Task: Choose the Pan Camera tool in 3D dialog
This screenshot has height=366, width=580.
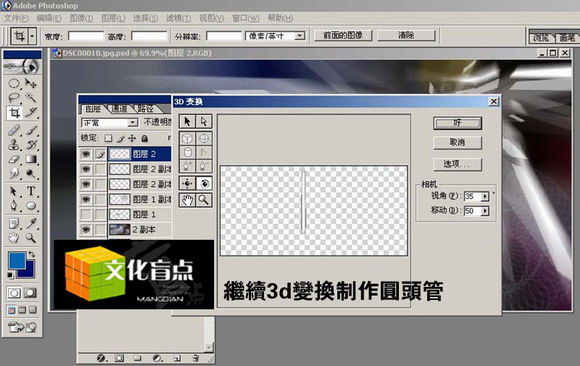Action: click(x=187, y=183)
